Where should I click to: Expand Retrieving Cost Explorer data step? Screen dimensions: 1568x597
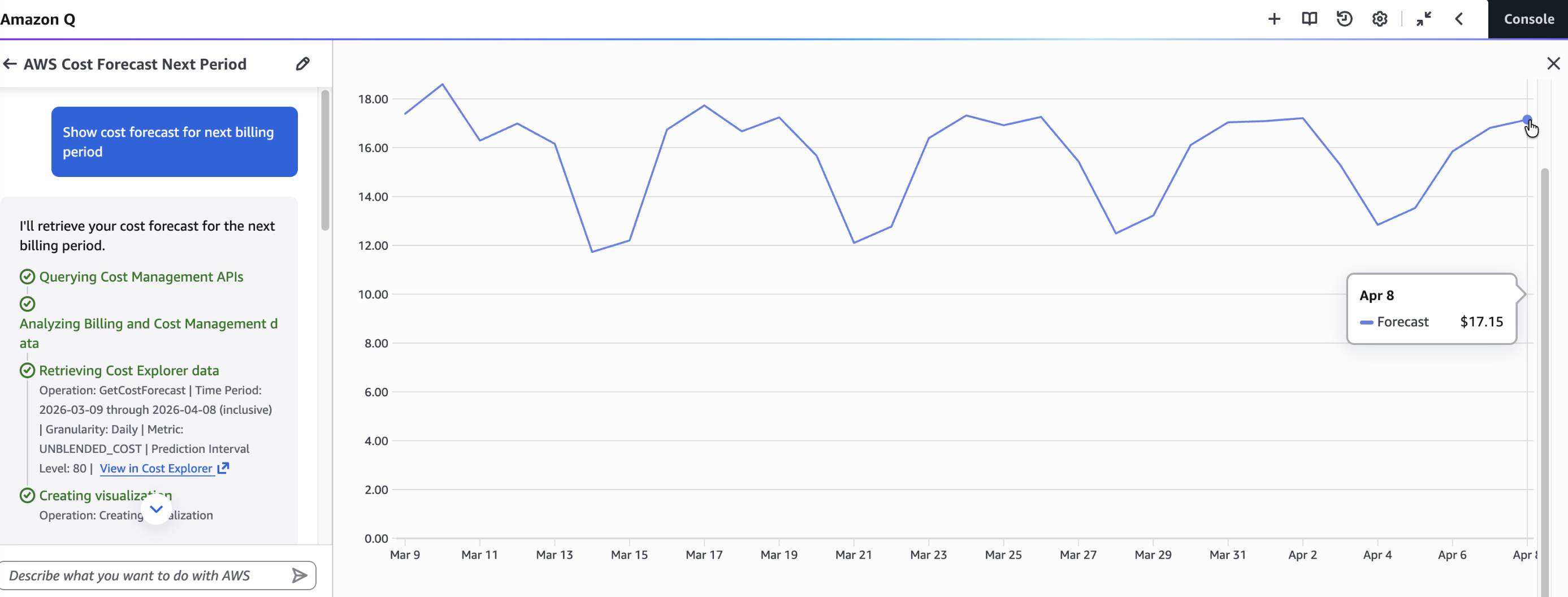click(128, 371)
